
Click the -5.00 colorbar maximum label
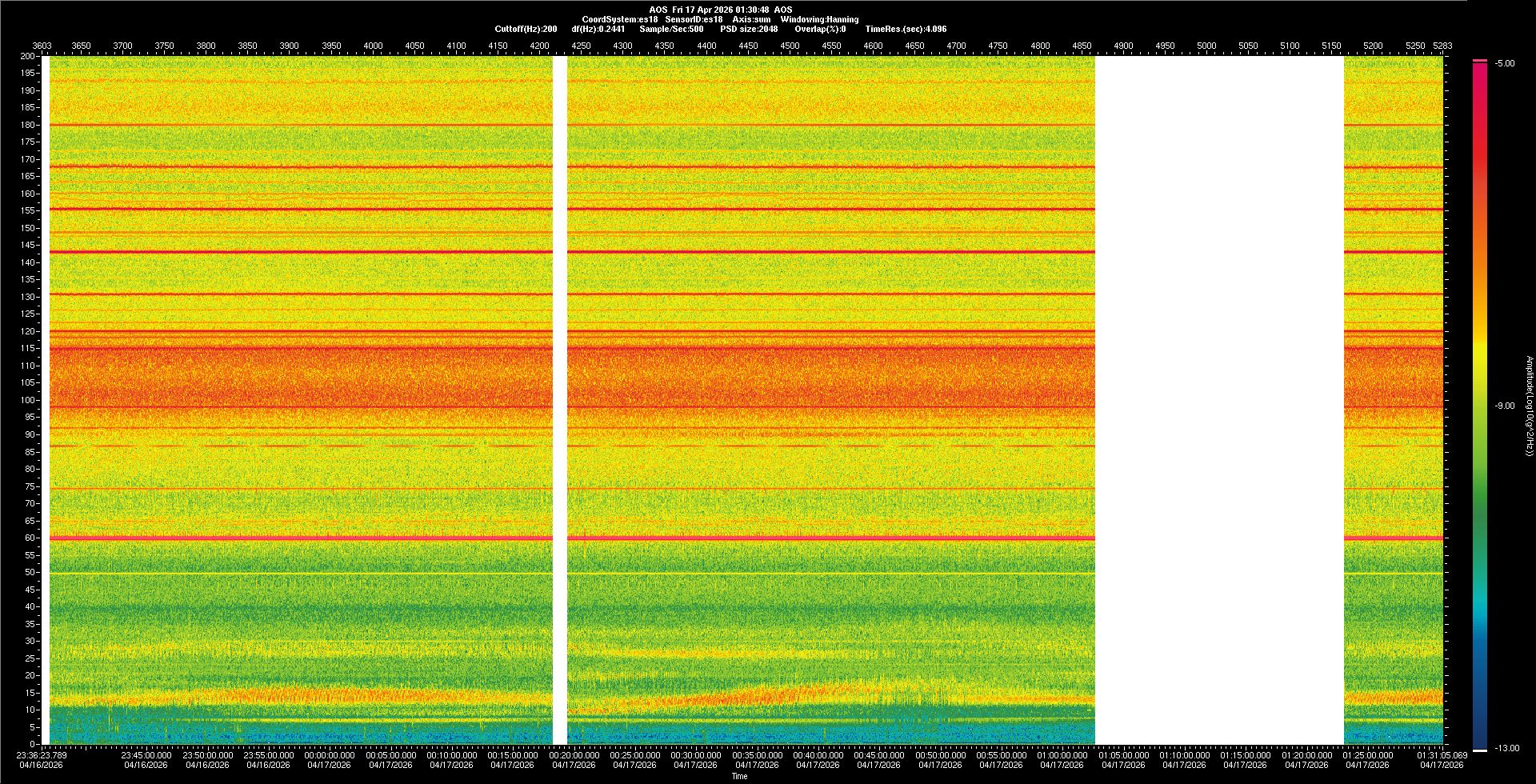click(1504, 63)
